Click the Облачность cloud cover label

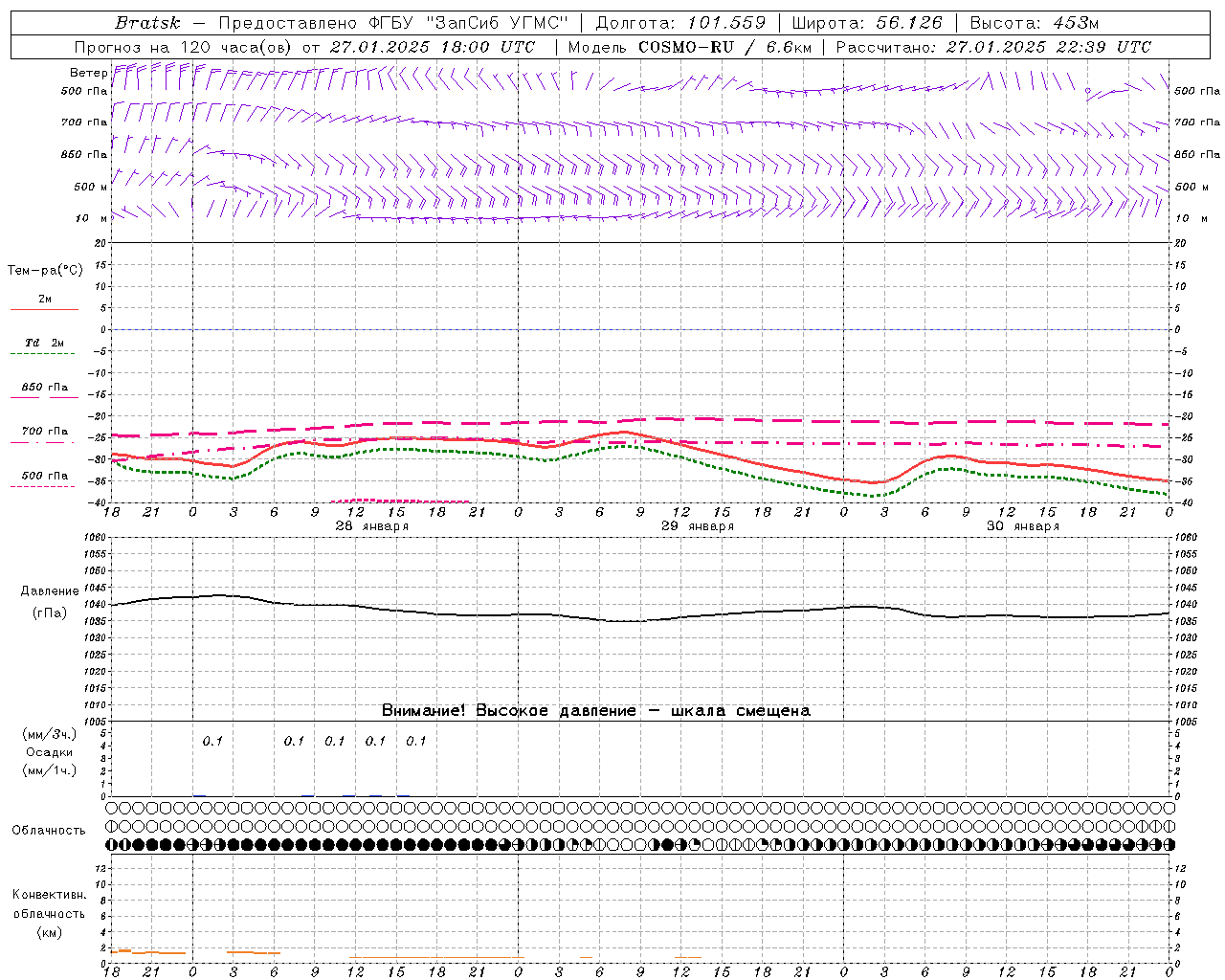(48, 831)
